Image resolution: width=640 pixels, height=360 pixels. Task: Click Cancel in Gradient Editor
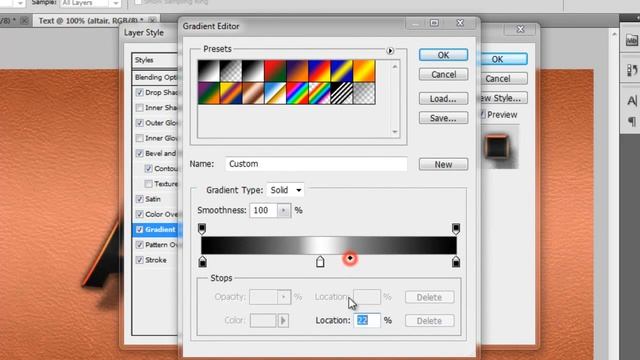pos(443,74)
